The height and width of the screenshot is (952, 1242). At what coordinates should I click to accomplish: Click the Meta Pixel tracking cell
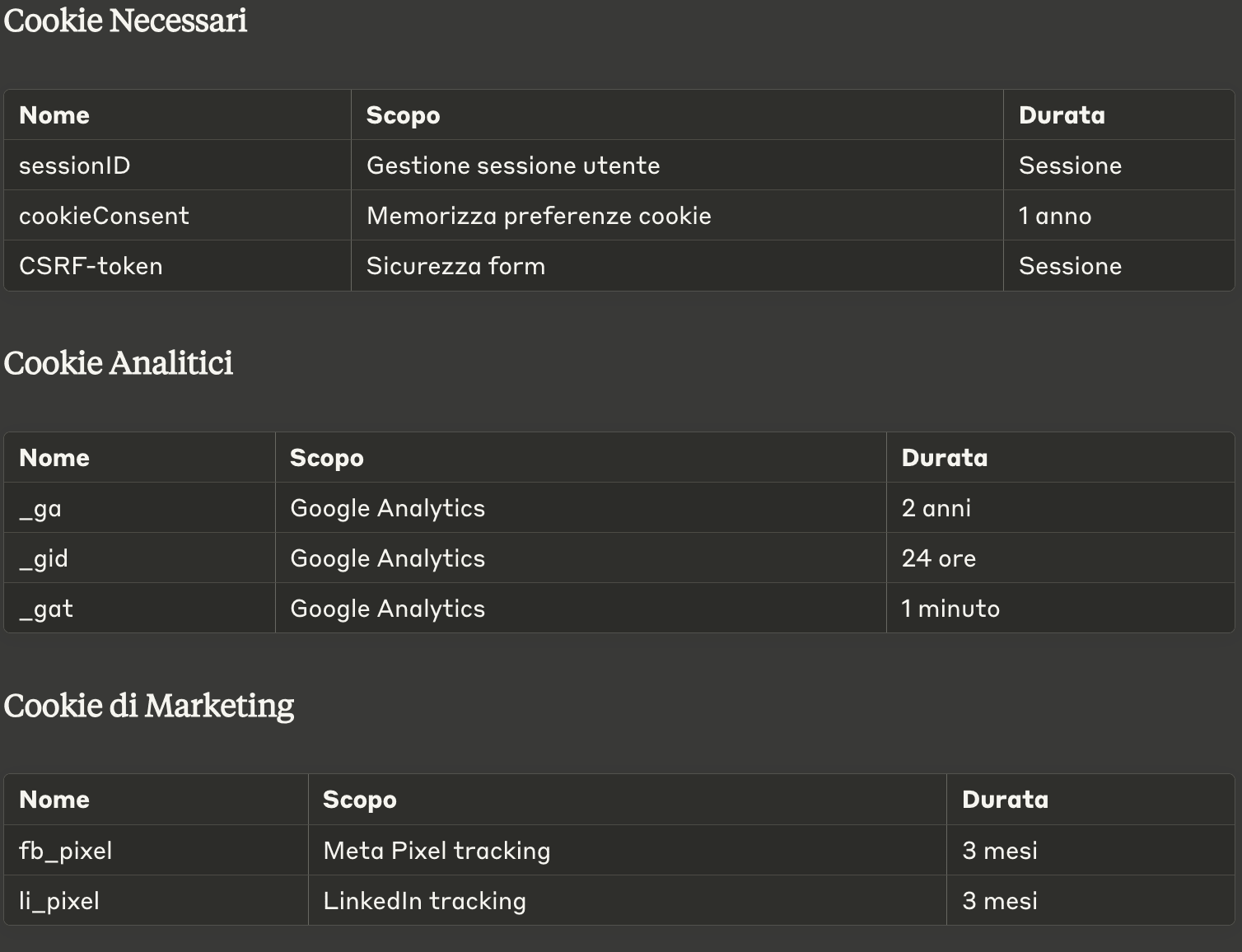click(x=437, y=851)
